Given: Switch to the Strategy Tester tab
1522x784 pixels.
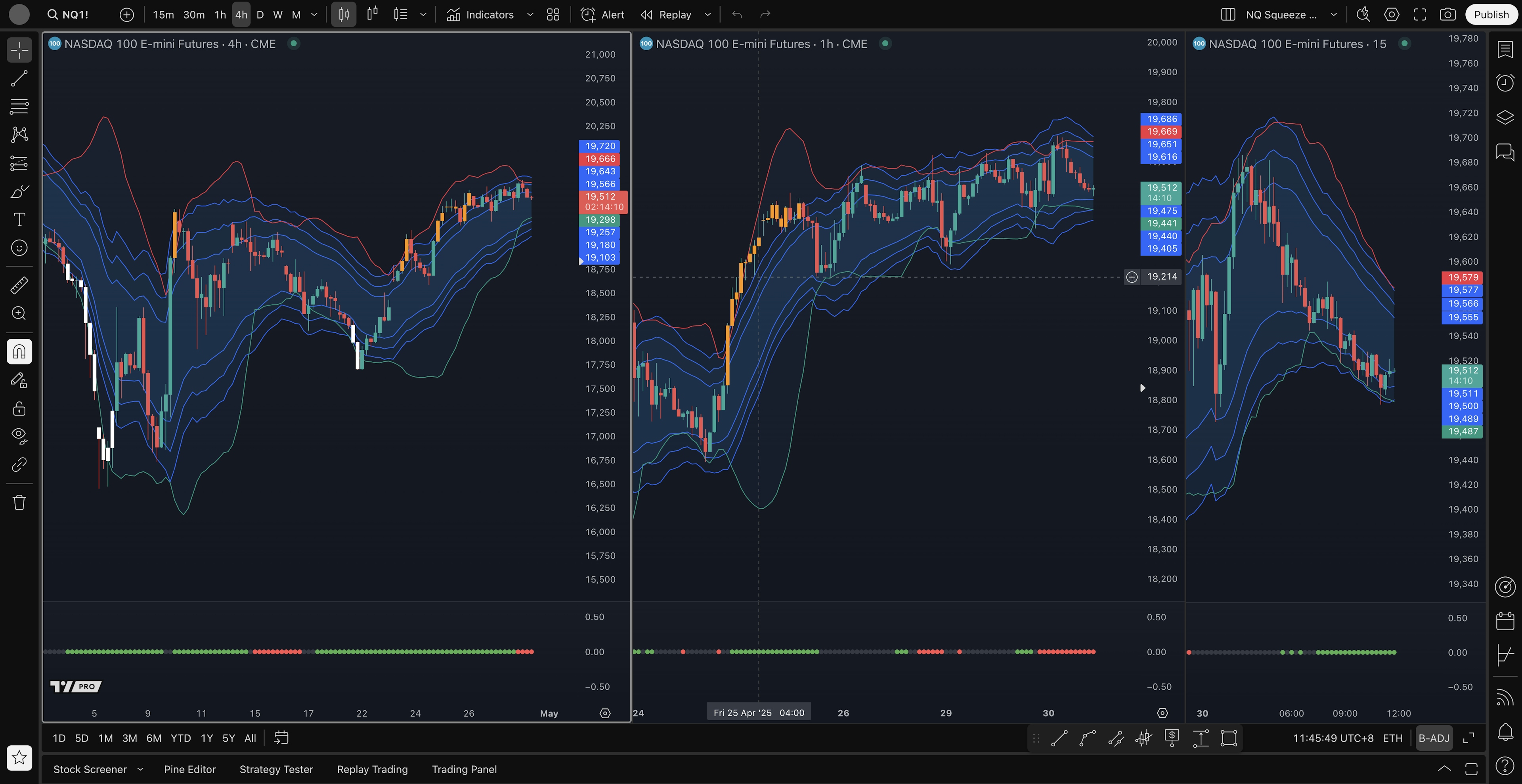Looking at the screenshot, I should (276, 769).
